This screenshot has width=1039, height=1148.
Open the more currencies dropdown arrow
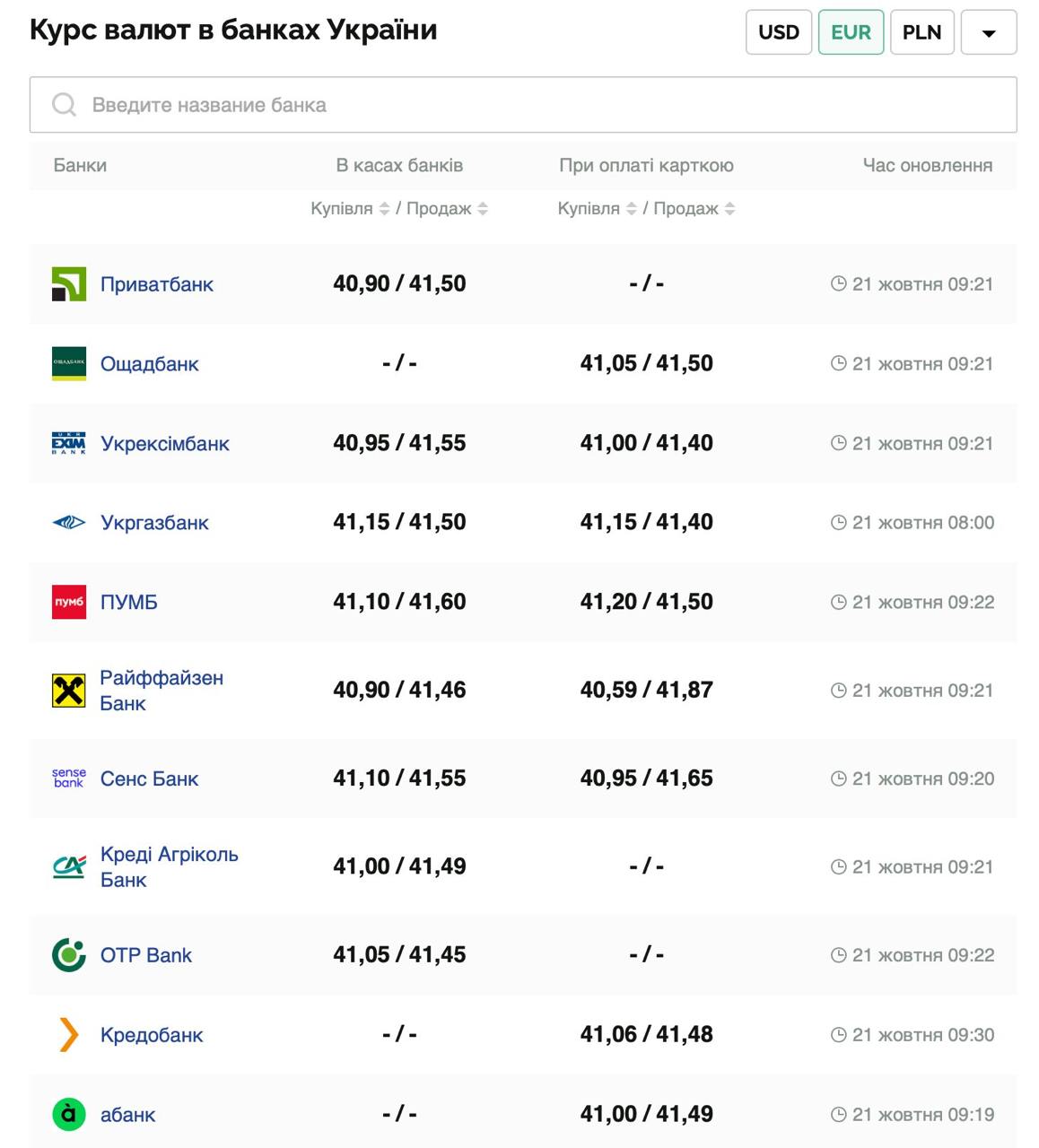tap(989, 32)
